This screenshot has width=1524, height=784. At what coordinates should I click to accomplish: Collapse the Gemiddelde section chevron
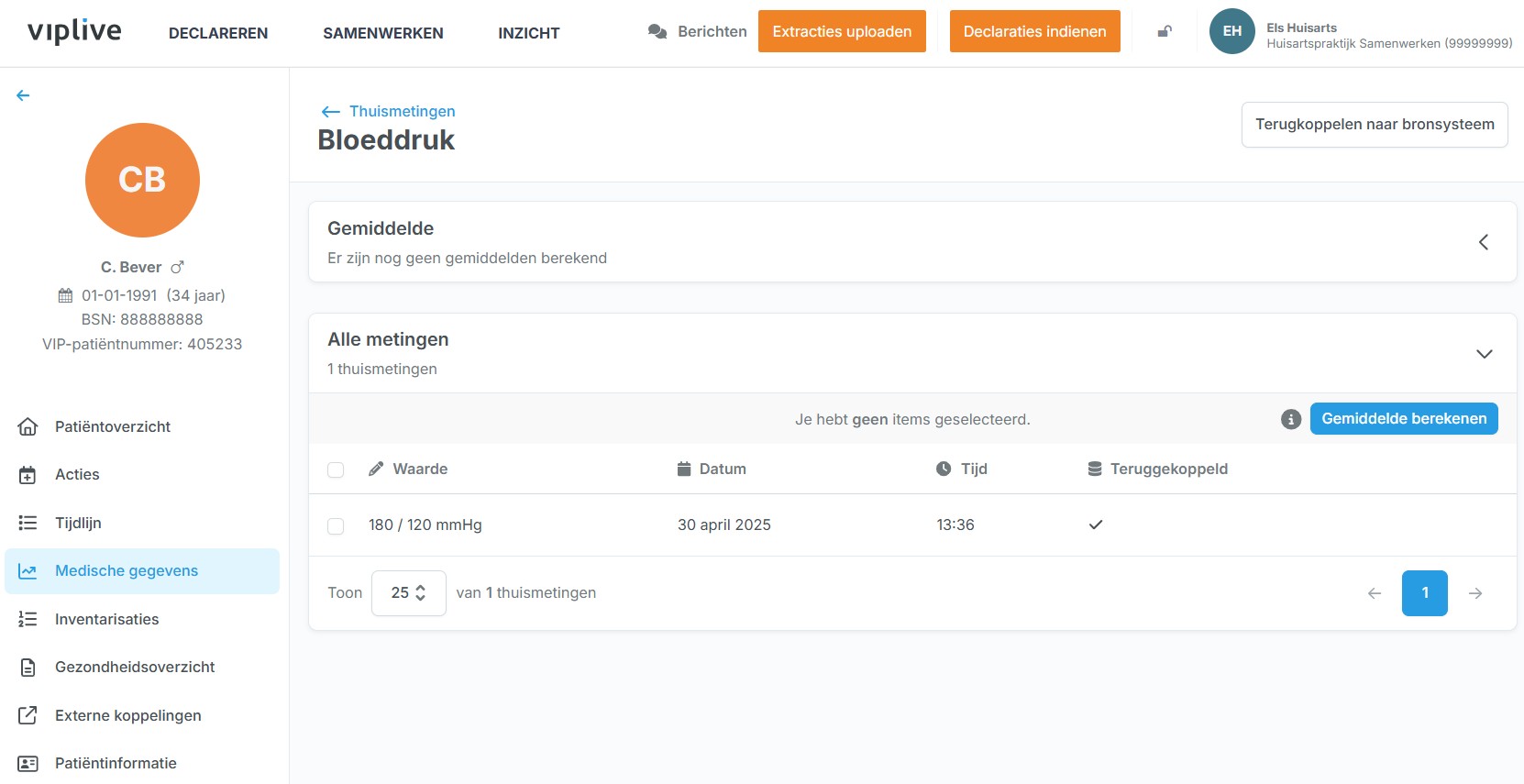[x=1484, y=242]
